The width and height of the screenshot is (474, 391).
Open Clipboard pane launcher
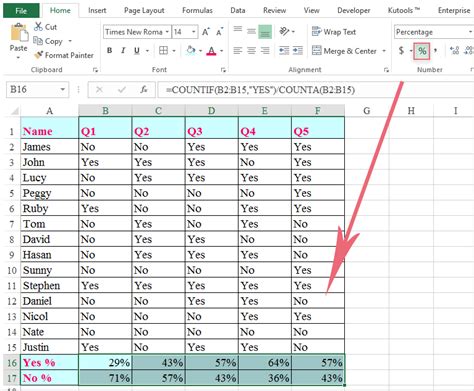point(95,70)
